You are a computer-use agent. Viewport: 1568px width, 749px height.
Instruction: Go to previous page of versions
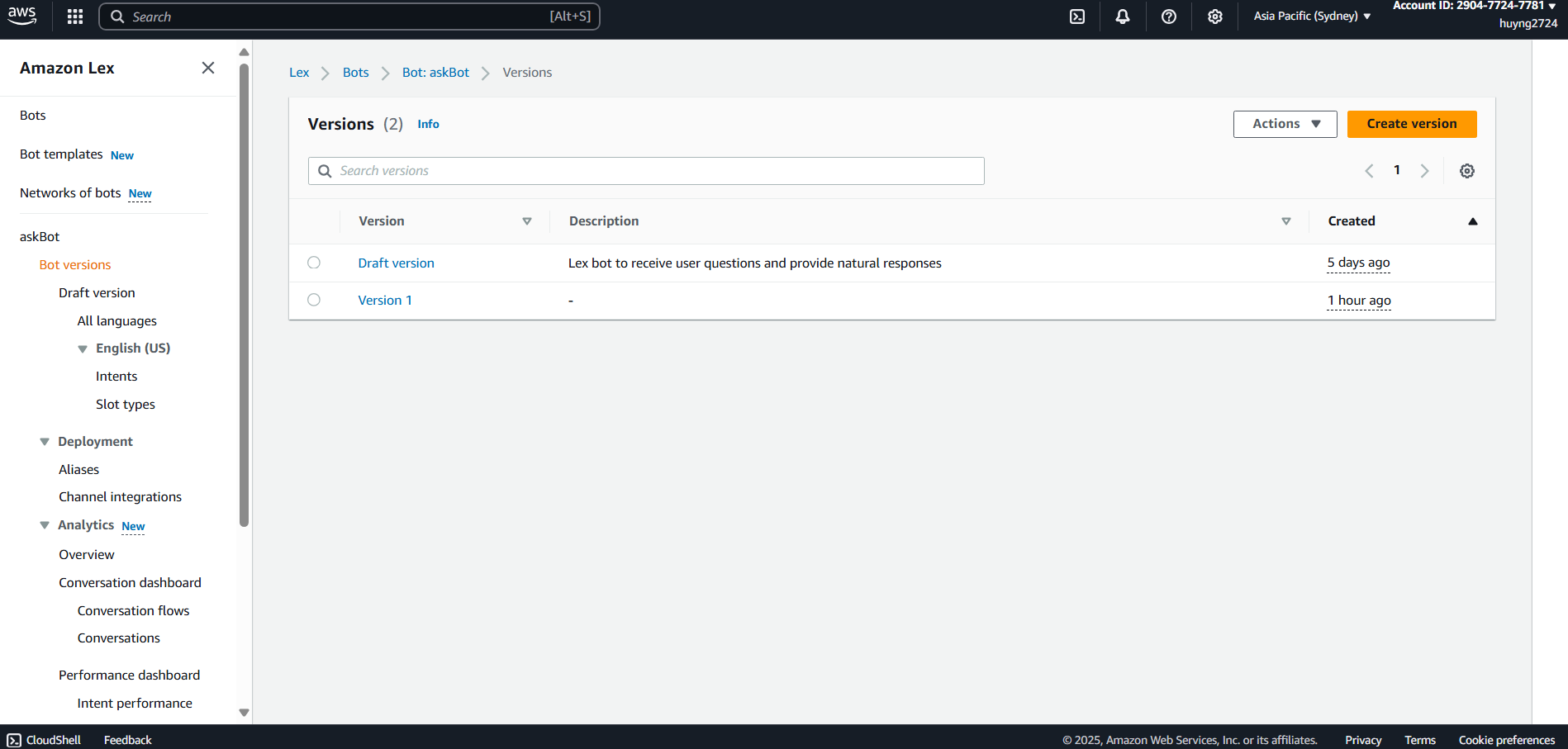click(x=1369, y=171)
